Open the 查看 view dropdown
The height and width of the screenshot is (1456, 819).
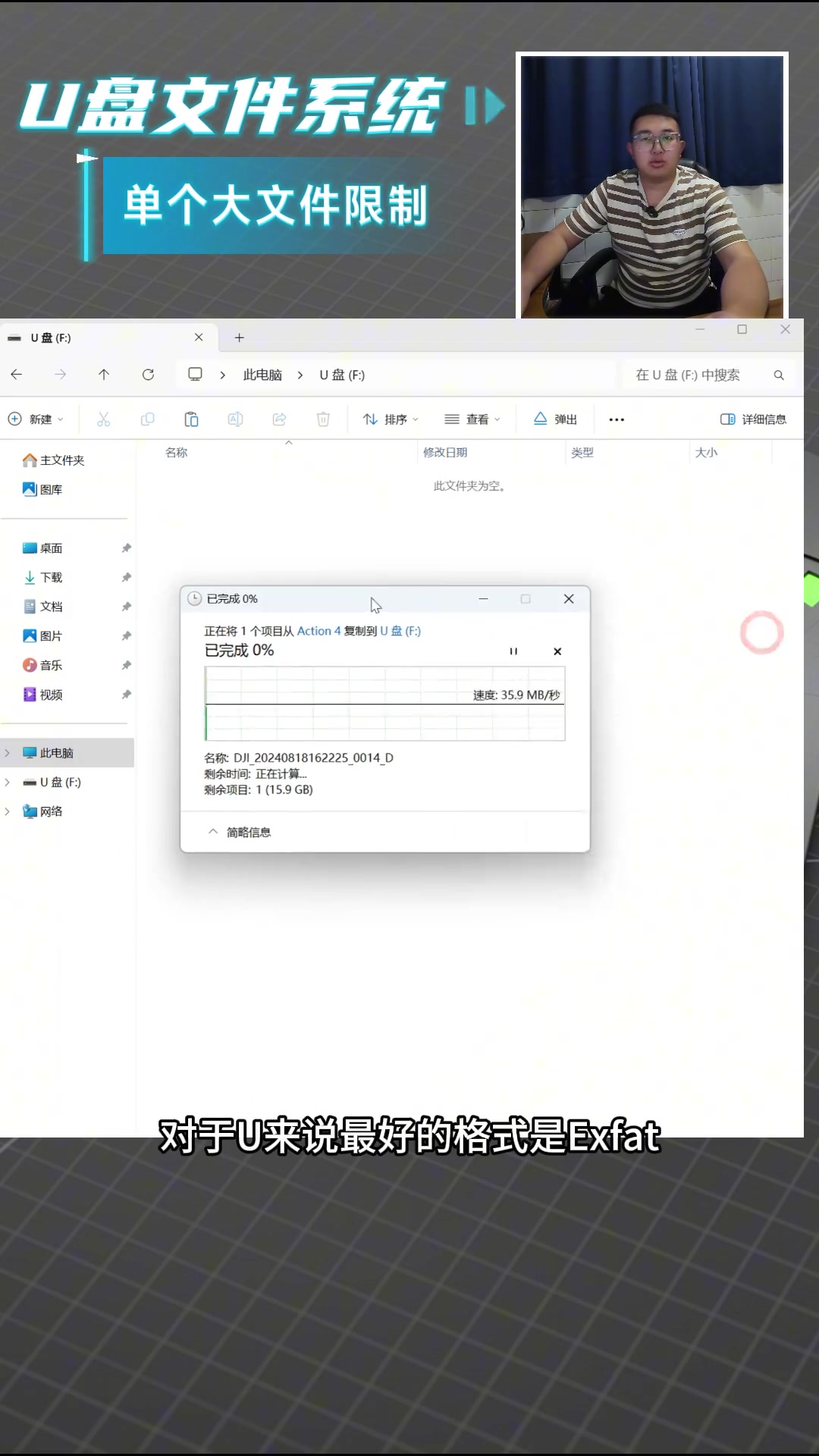[472, 419]
